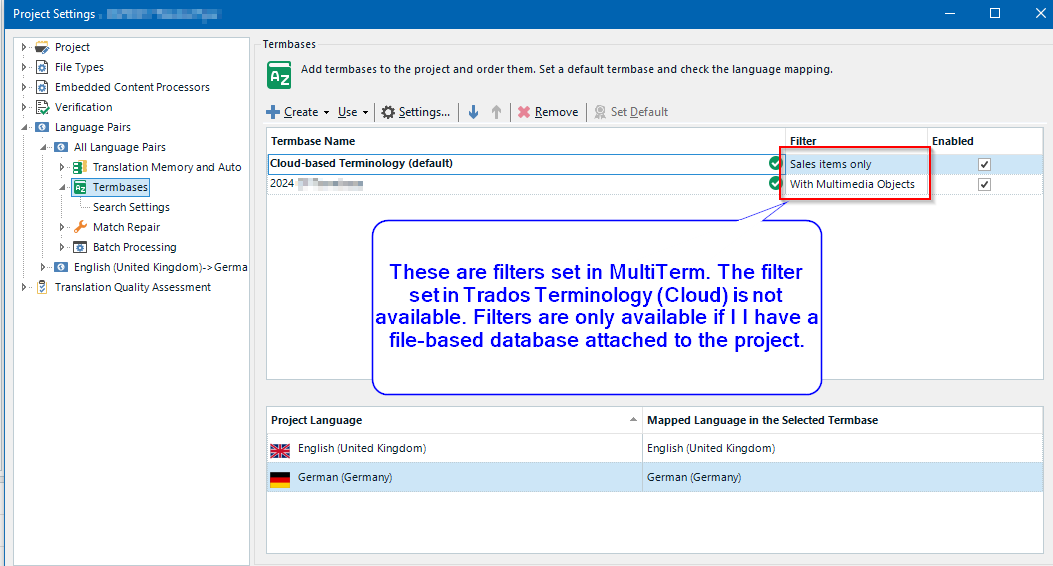Click the 'With Multimedia Objects' filter cell
This screenshot has width=1053, height=566.
[856, 185]
